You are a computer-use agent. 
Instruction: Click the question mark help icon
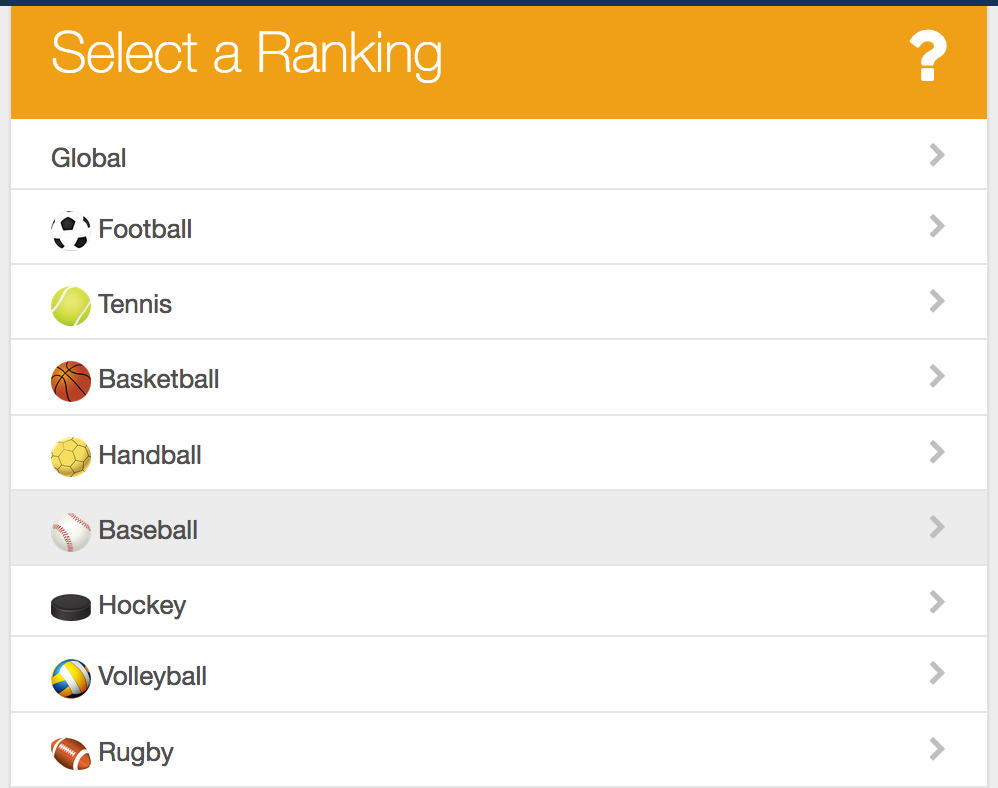point(928,55)
